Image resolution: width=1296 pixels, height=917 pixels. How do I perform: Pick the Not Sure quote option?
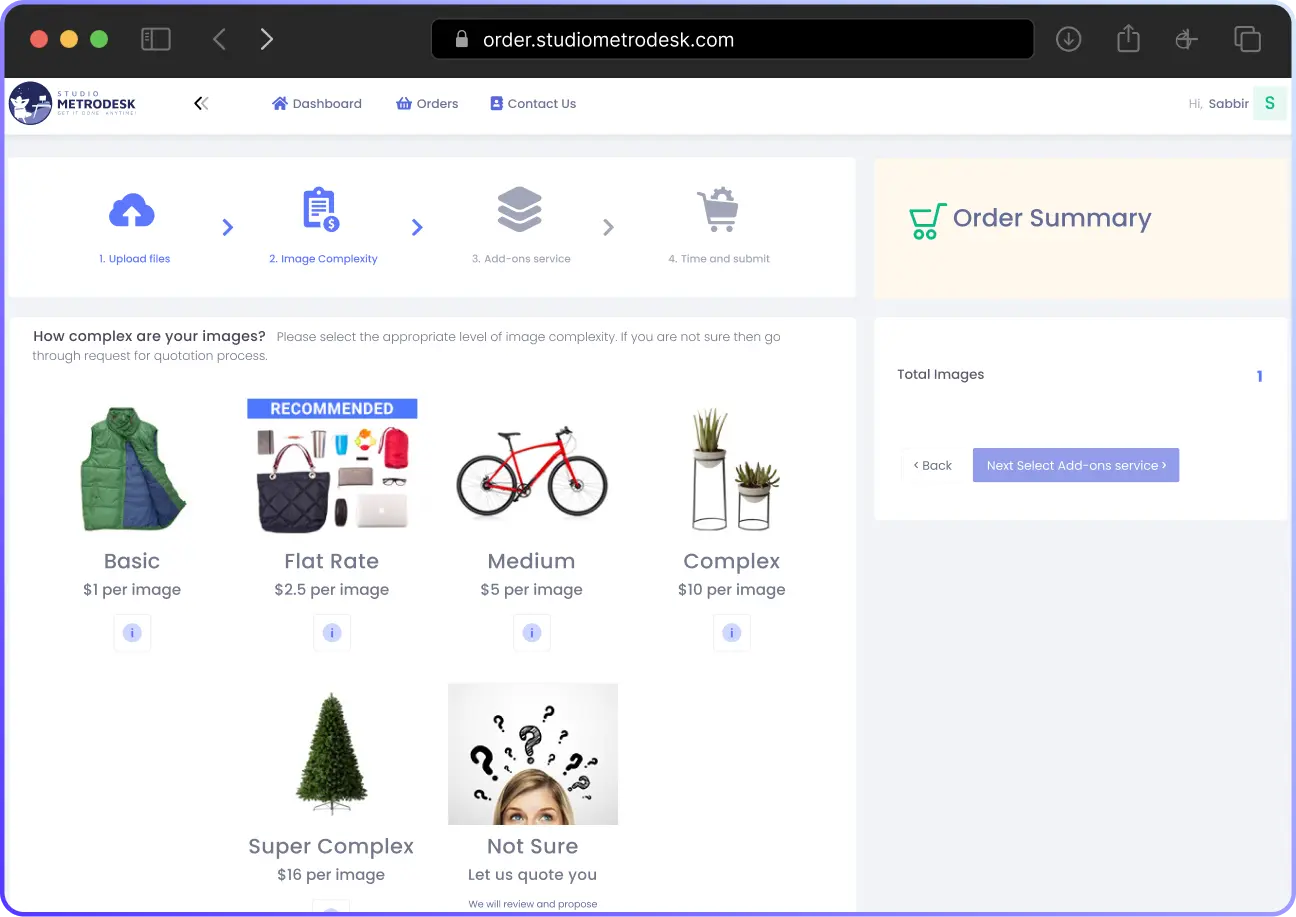click(x=532, y=754)
